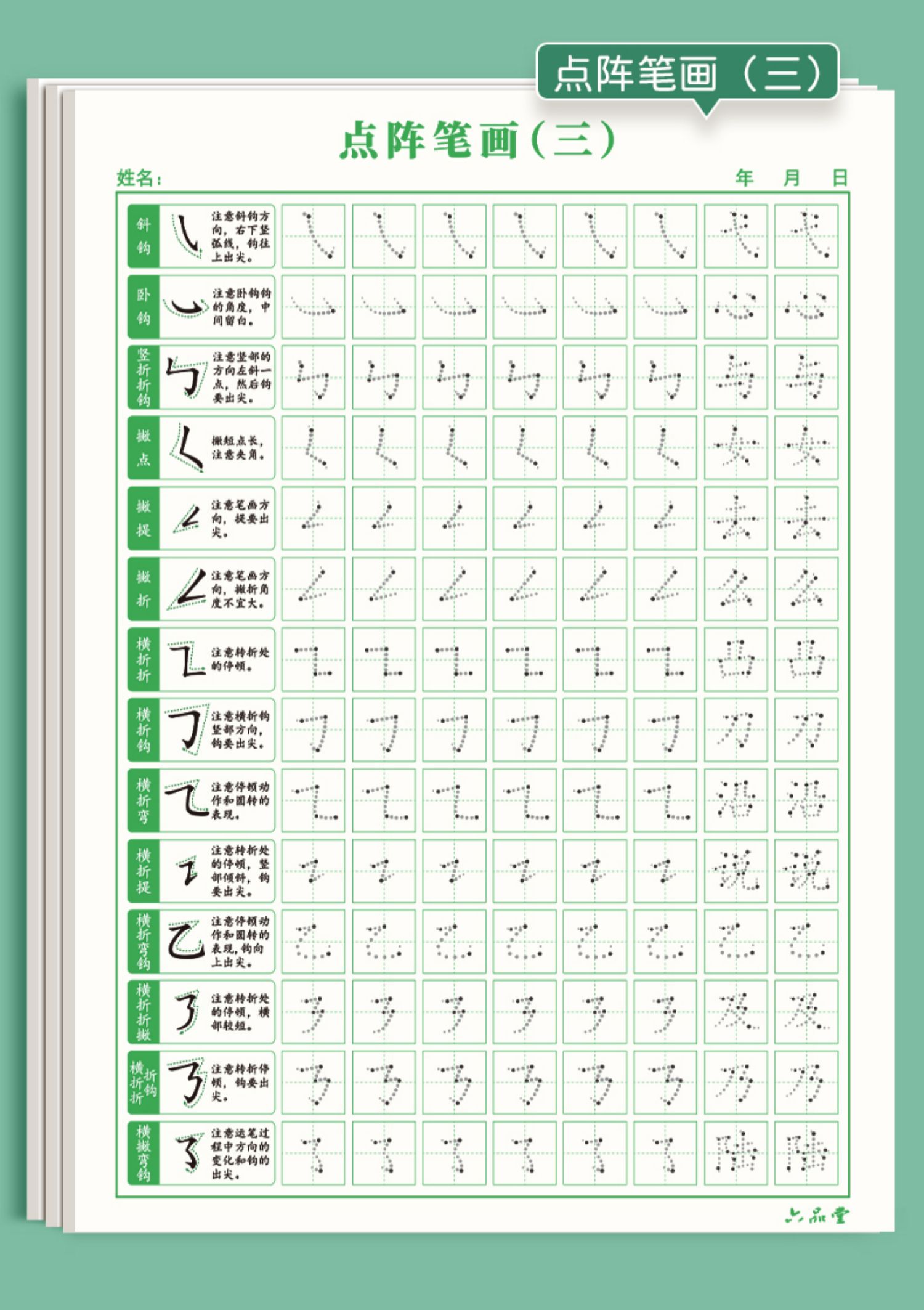Click the rightmost dotted 凸 practice cell
Image resolution: width=924 pixels, height=1310 pixels.
(806, 659)
